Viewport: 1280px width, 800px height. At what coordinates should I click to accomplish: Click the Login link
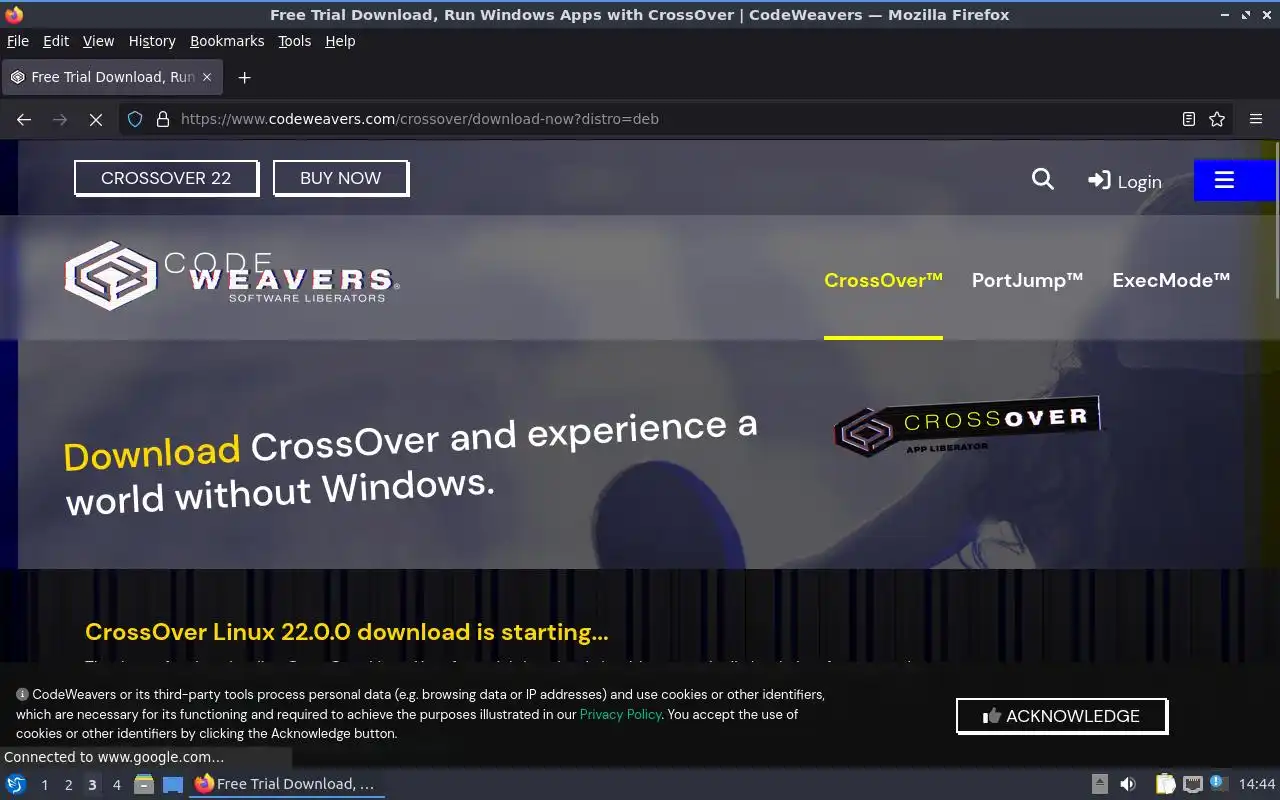pyautogui.click(x=1125, y=181)
